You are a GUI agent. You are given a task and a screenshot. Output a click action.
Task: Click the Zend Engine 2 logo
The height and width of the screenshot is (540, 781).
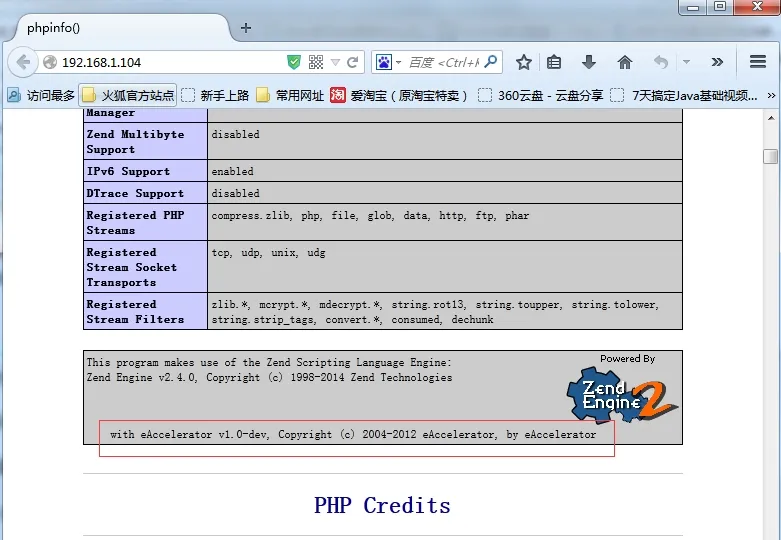(x=622, y=394)
